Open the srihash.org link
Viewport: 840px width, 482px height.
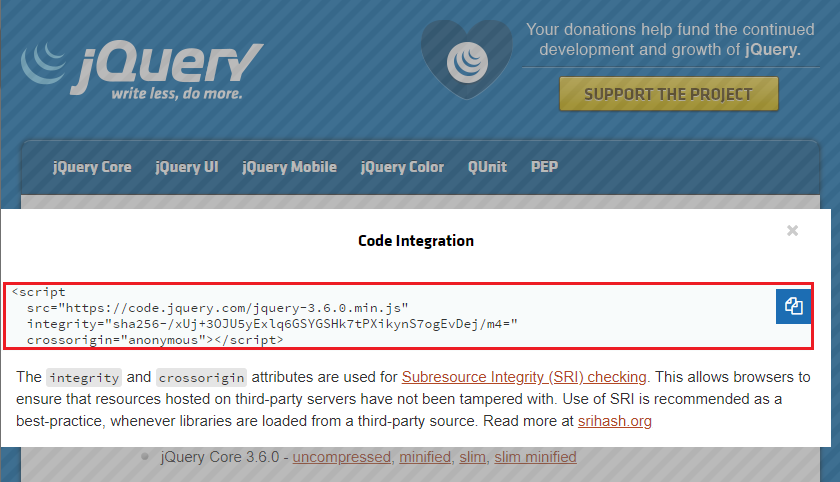click(x=614, y=421)
